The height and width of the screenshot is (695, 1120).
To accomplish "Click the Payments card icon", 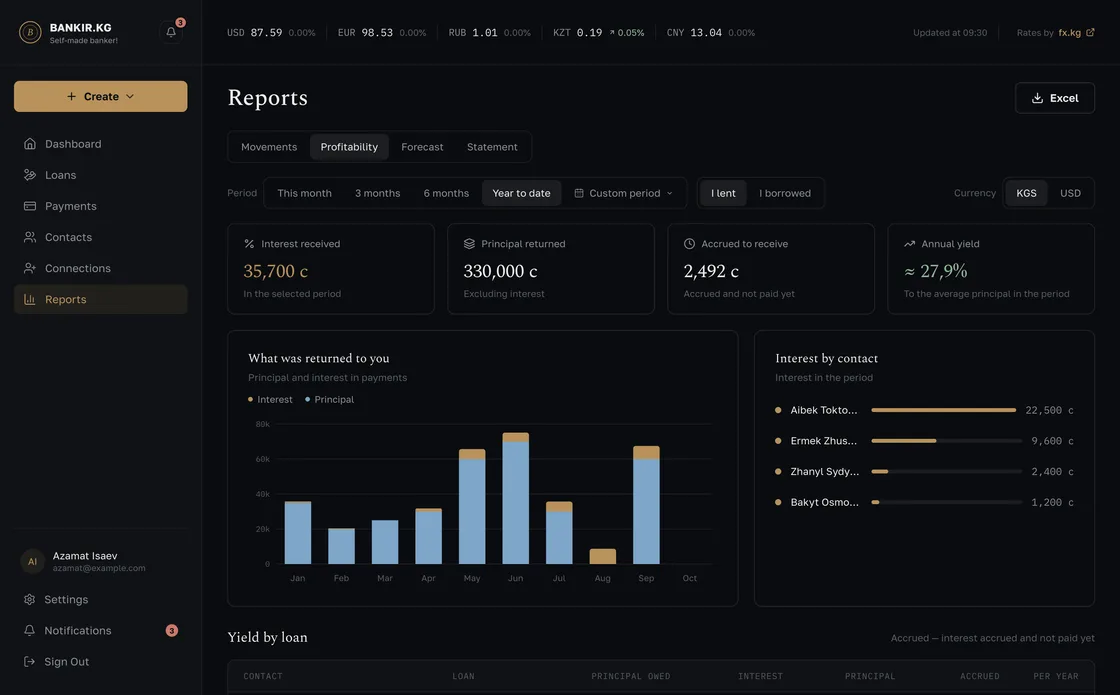I will pyautogui.click(x=30, y=206).
